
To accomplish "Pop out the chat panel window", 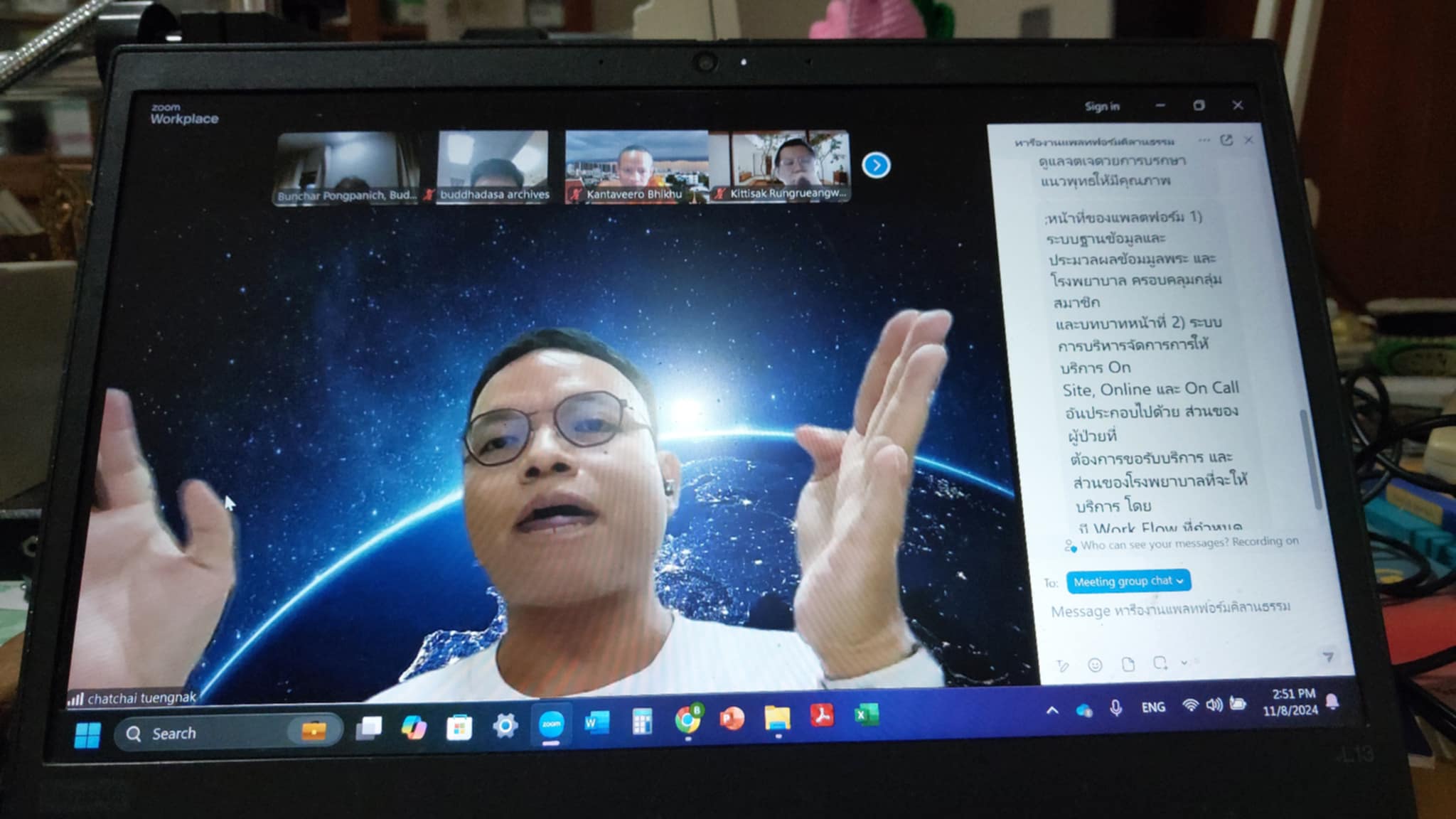I will [x=1226, y=140].
